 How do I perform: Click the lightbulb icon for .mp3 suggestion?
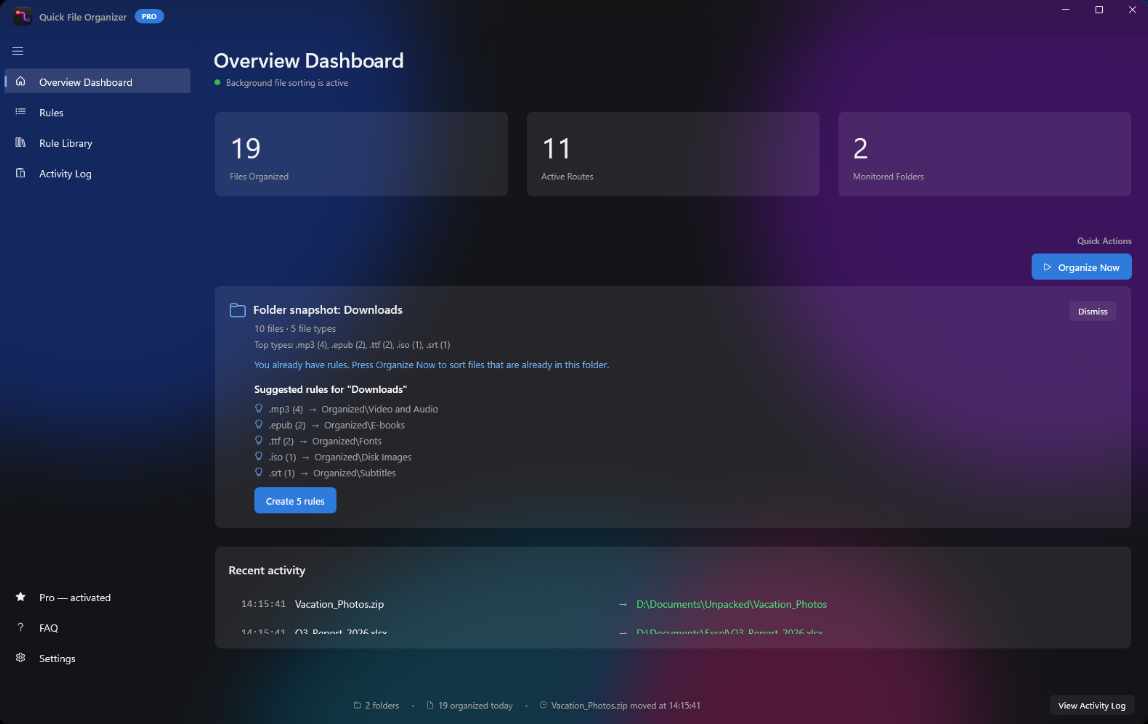[258, 408]
